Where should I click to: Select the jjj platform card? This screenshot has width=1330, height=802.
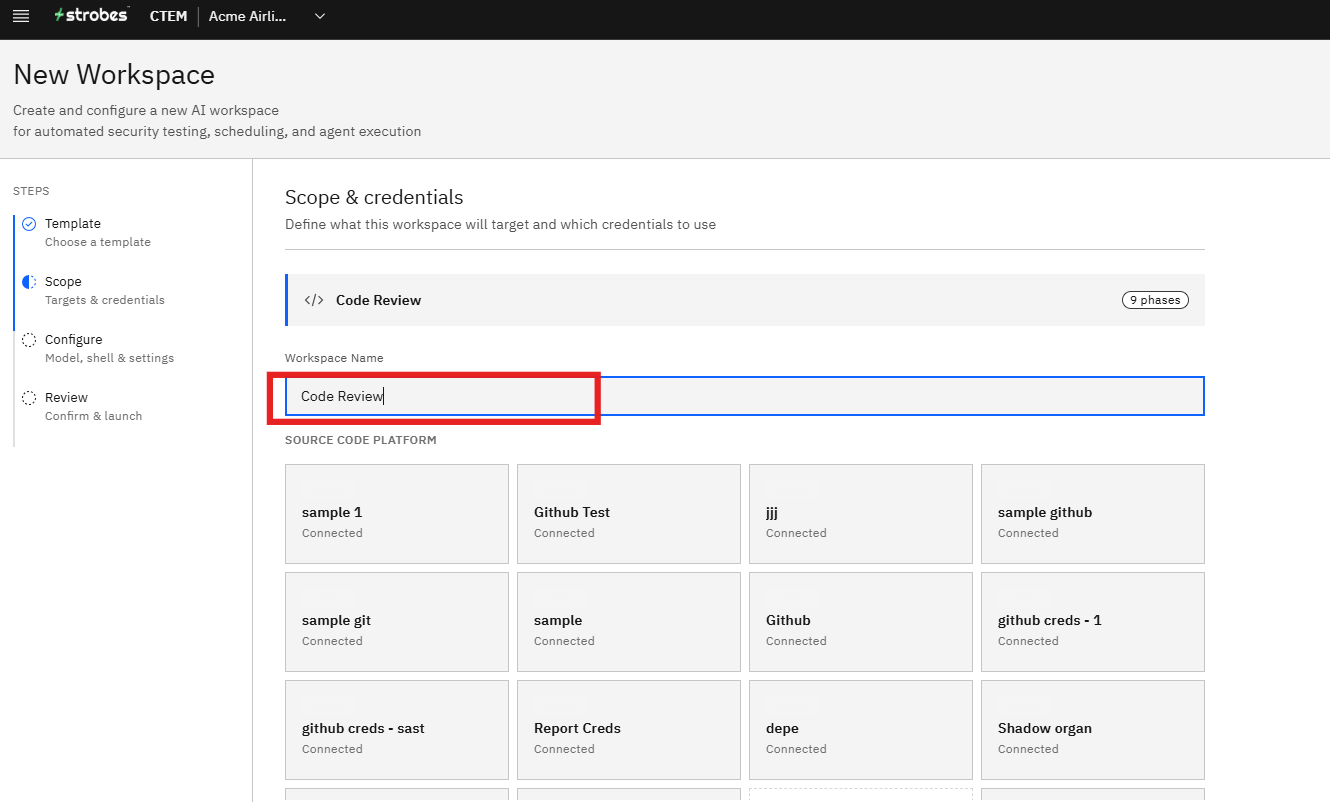[x=861, y=514]
